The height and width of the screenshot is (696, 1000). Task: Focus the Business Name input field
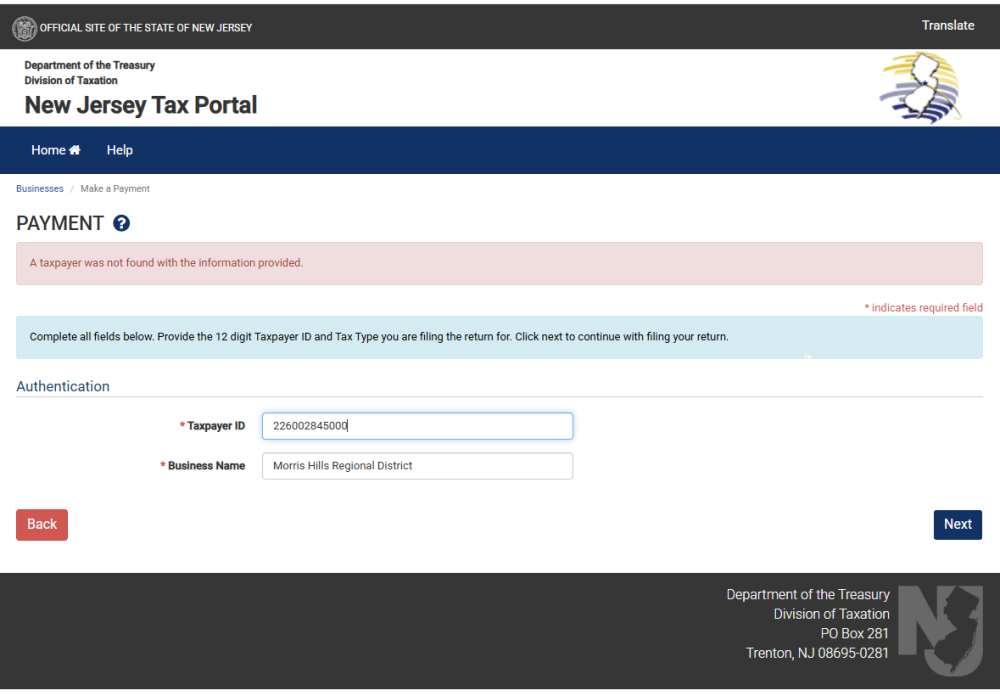[x=417, y=466]
